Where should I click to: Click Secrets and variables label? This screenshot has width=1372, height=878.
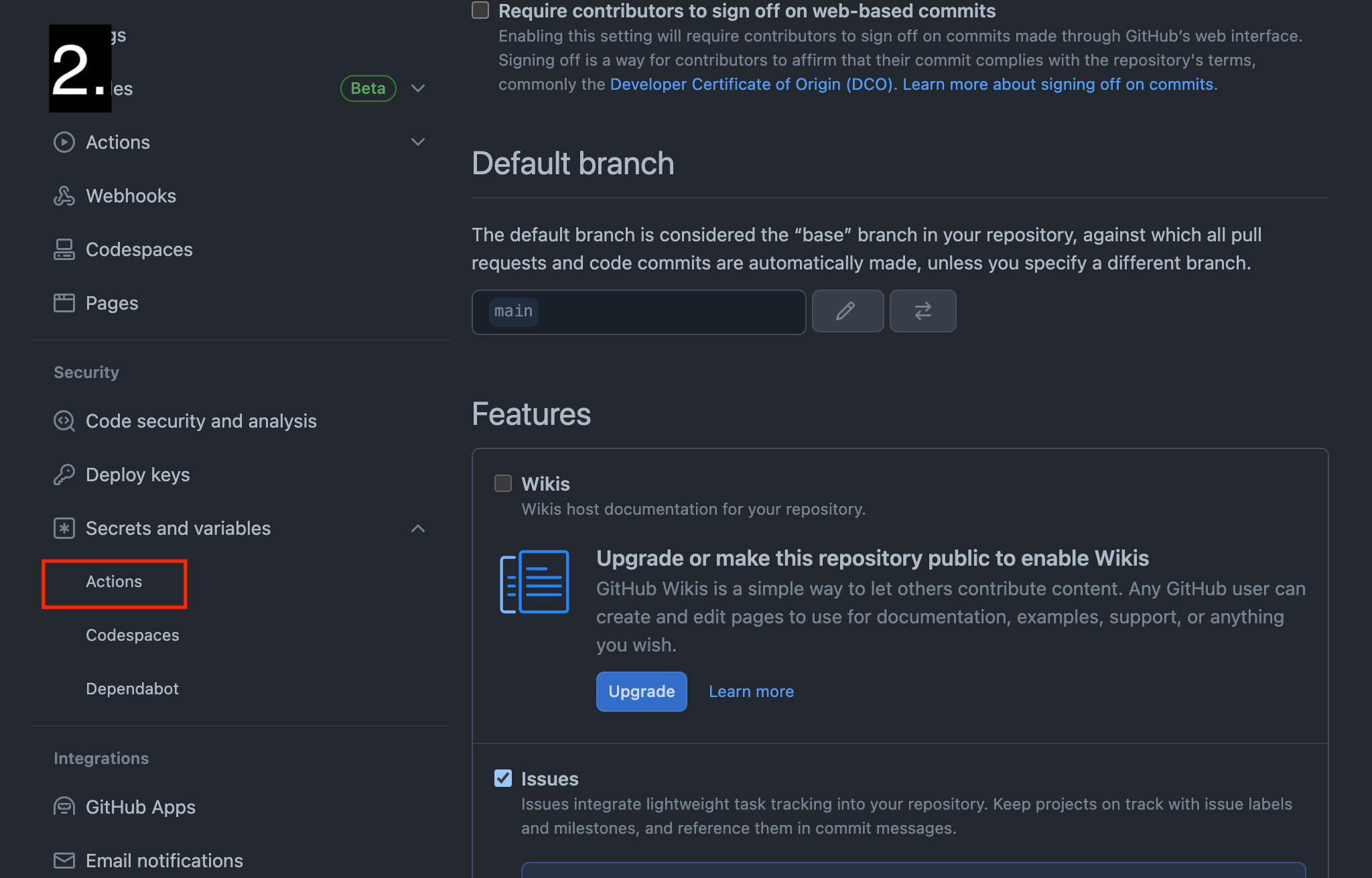178,528
